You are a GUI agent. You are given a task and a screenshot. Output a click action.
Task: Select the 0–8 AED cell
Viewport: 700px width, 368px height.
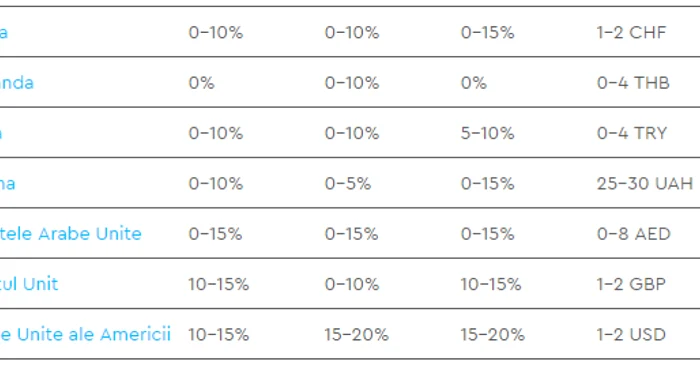pos(633,234)
